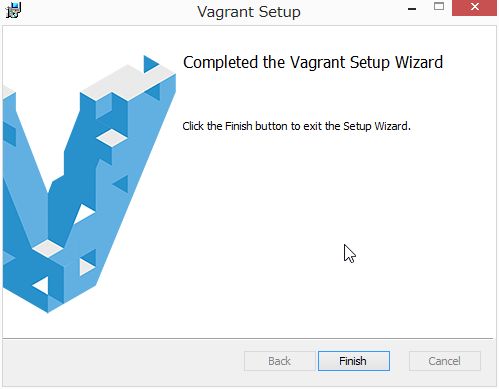Click the word Finish in the instruction text
The image size is (499, 389).
239,126
